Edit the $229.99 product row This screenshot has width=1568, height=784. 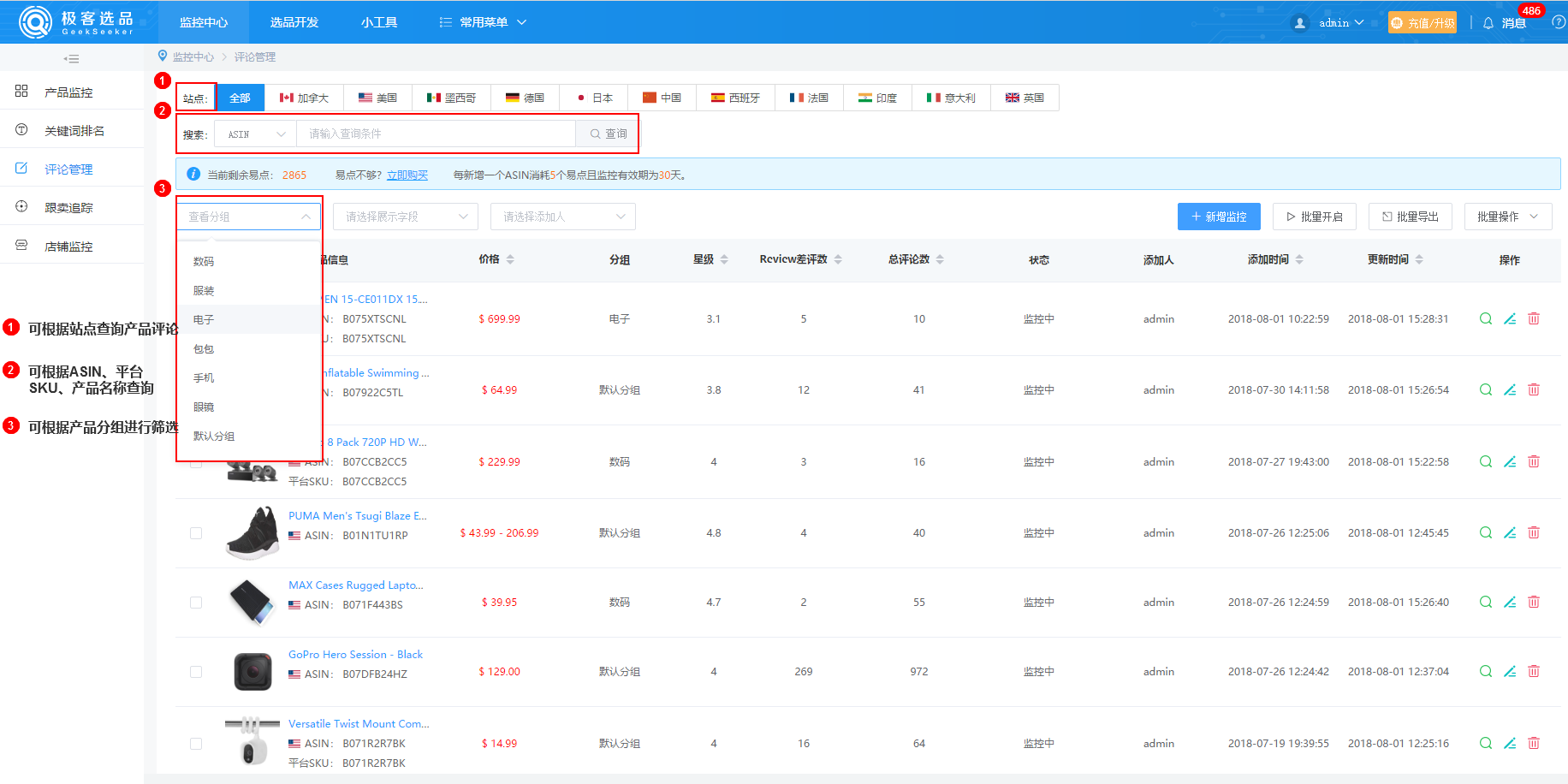[x=1510, y=461]
